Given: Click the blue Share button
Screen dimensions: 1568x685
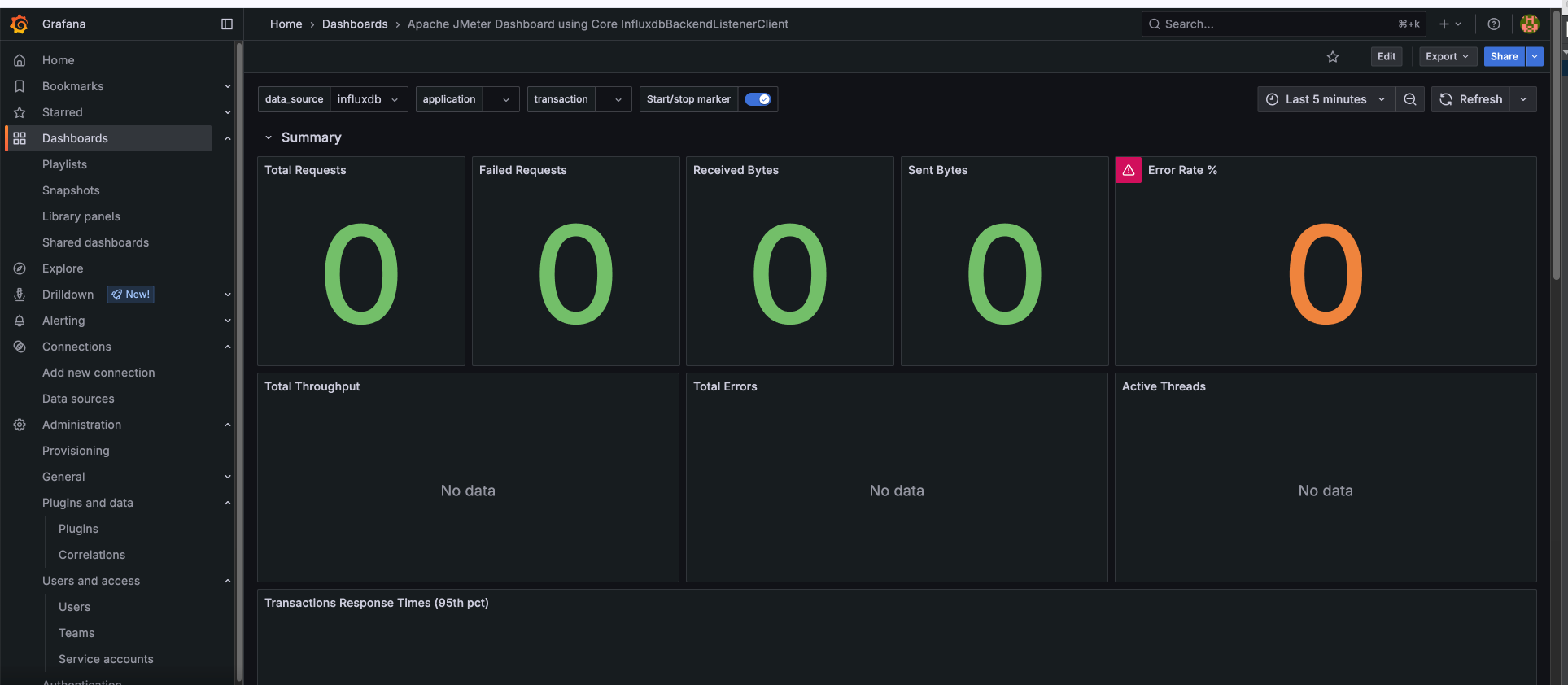Looking at the screenshot, I should point(1504,57).
